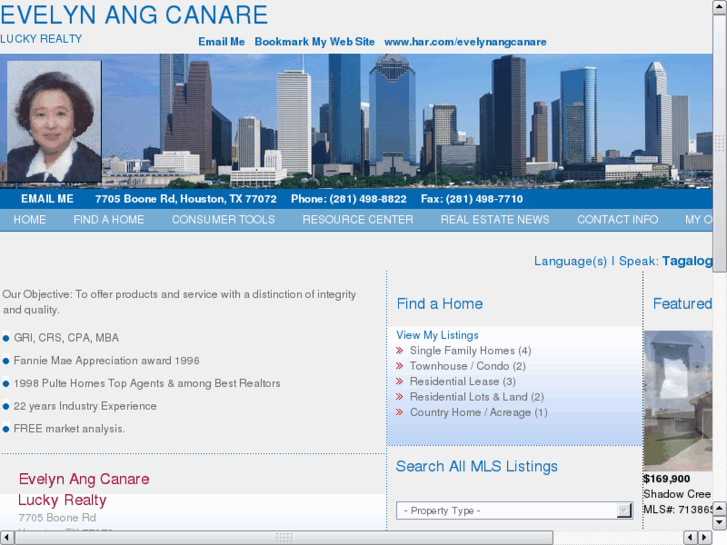The height and width of the screenshot is (545, 727).
Task: Click red arrow icon beside Single Family Homes
Action: [399, 351]
